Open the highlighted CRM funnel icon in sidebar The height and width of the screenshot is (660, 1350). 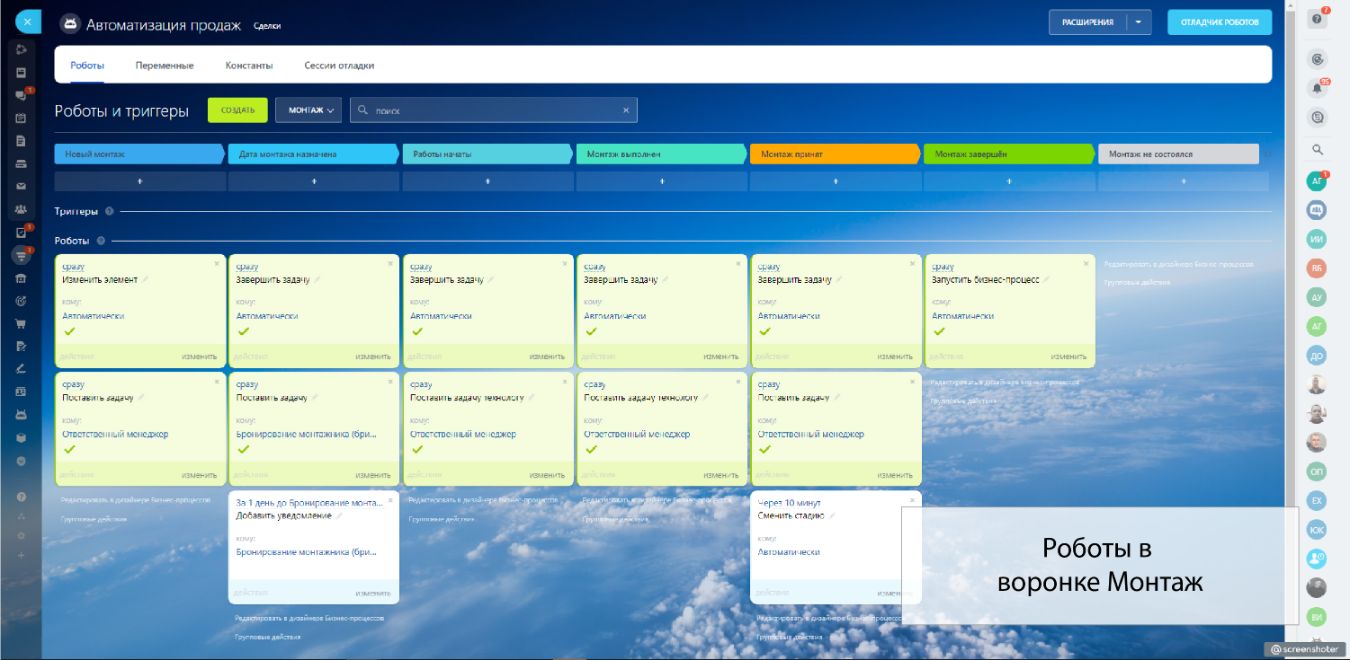coord(20,255)
